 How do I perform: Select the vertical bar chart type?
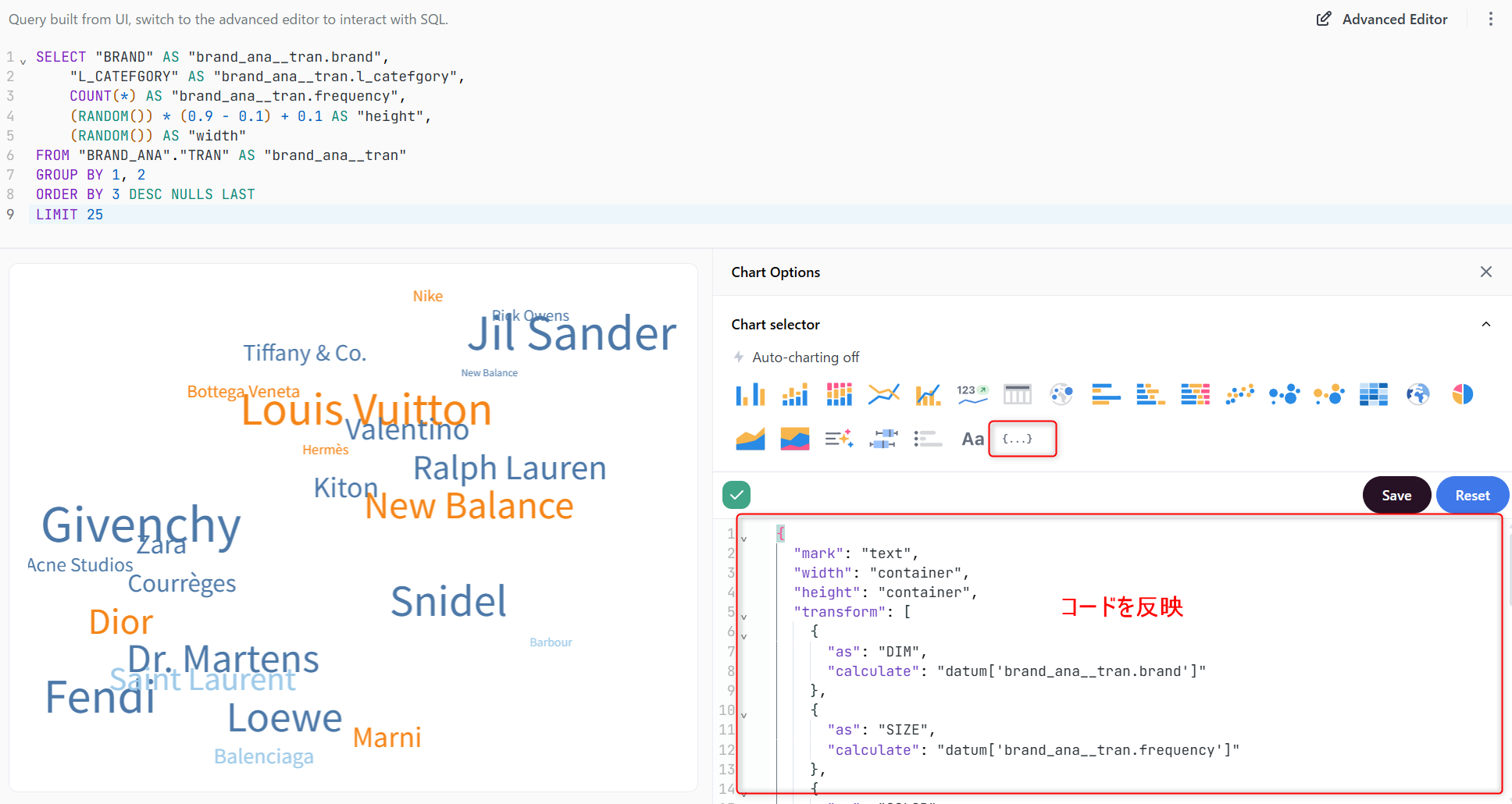[751, 395]
